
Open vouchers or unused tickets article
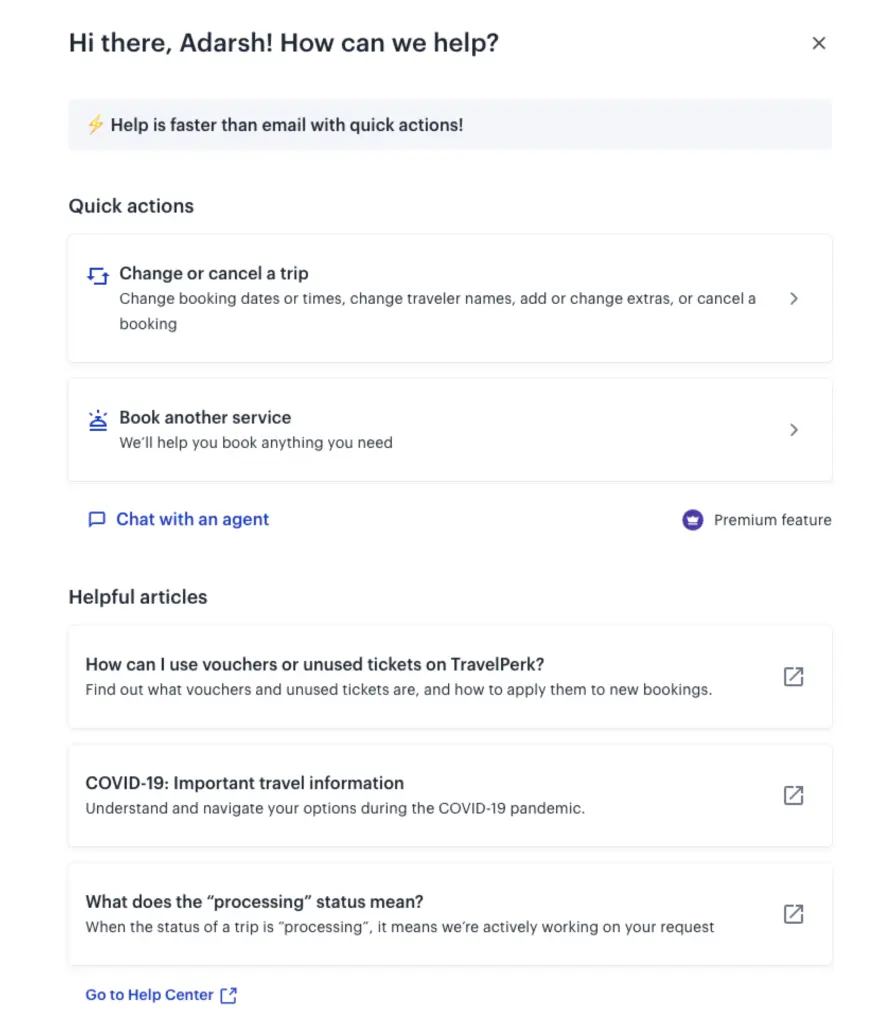coord(315,664)
